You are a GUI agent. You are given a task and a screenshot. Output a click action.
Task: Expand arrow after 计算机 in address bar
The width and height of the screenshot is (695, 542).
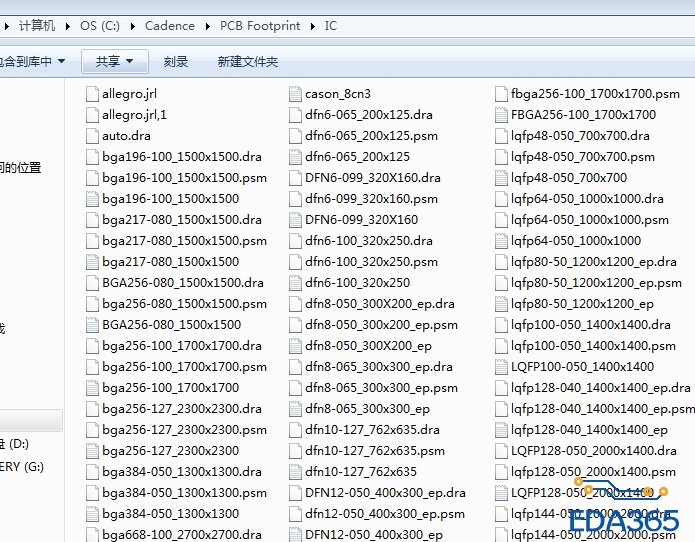67,26
